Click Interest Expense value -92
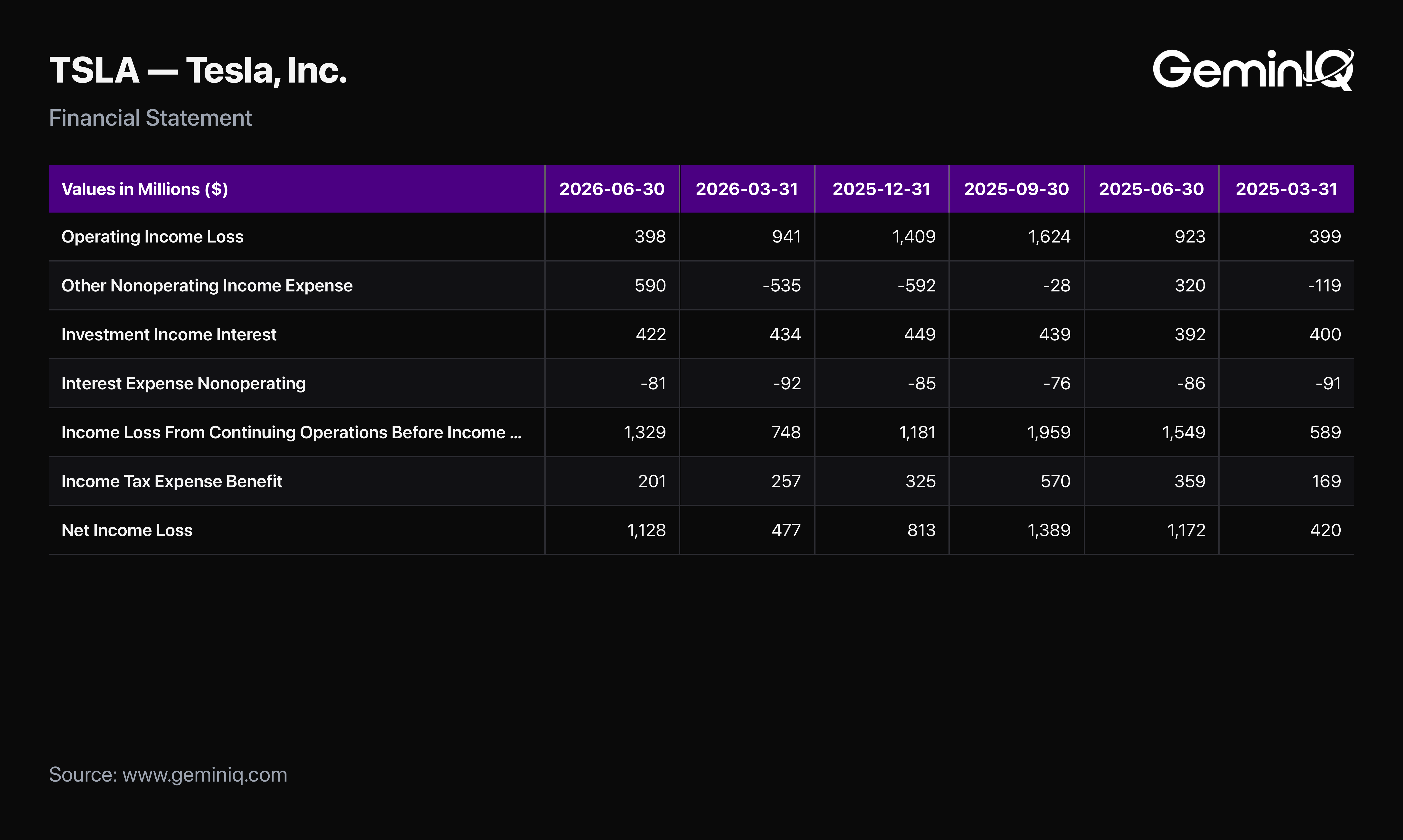1403x840 pixels. pyautogui.click(x=787, y=383)
